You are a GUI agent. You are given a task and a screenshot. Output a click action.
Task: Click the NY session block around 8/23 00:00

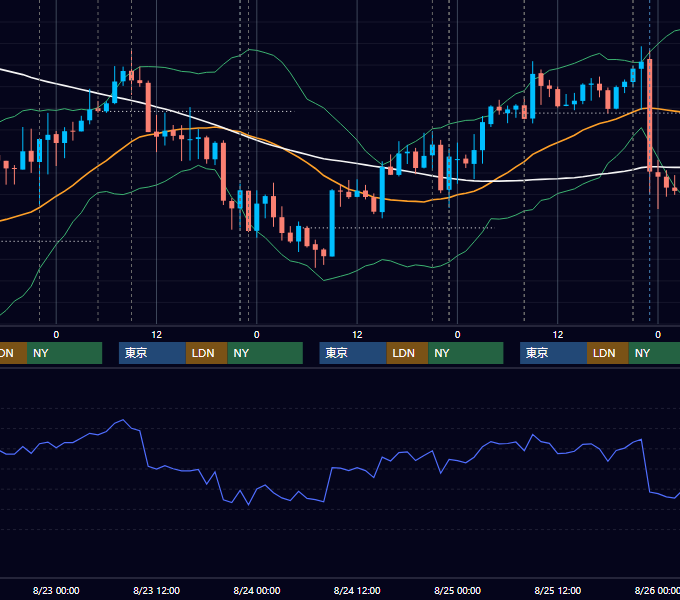[x=64, y=353]
